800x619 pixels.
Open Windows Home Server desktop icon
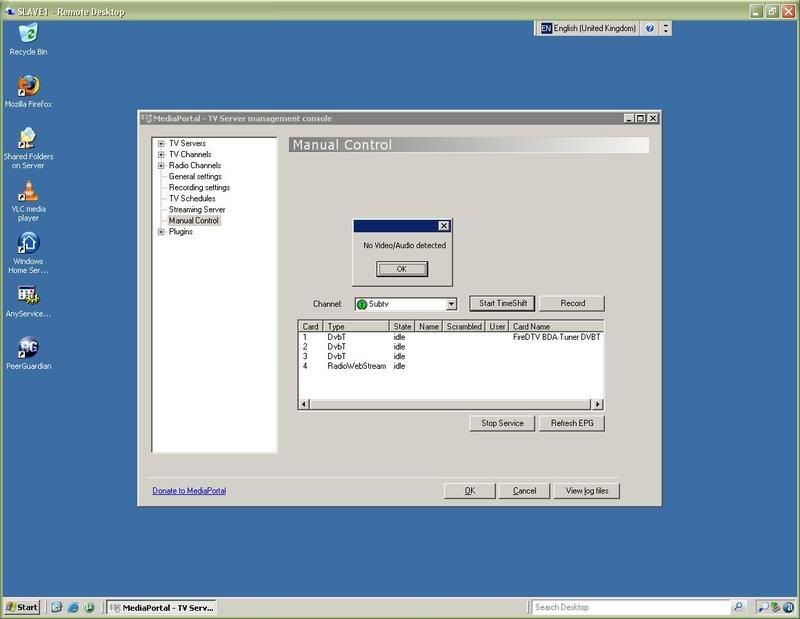coord(28,245)
